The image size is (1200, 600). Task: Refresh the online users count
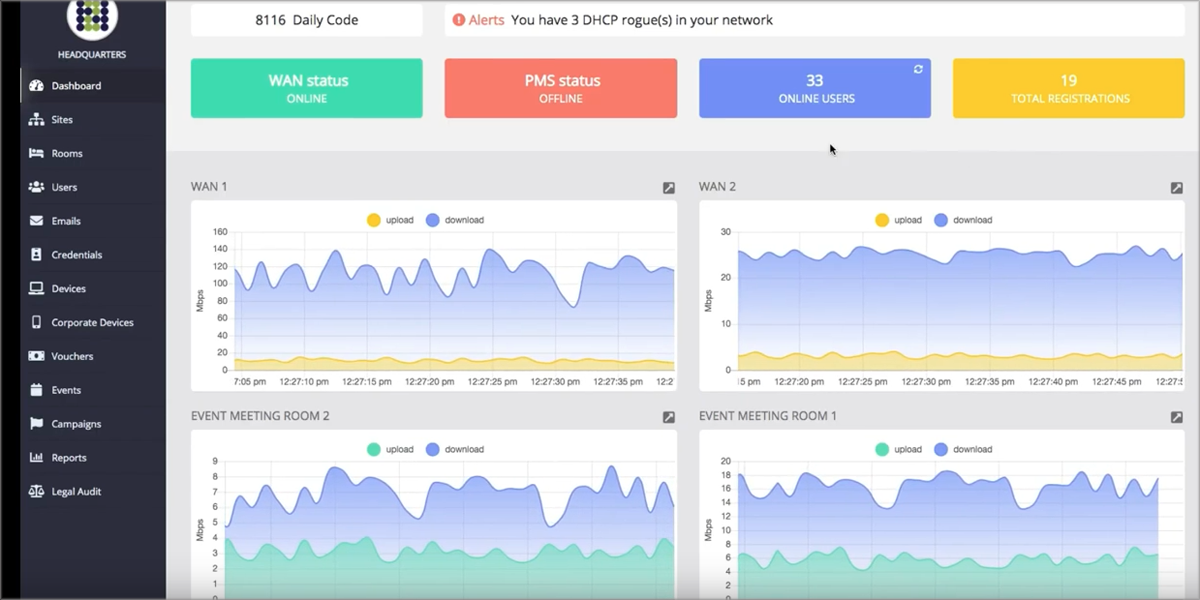918,69
